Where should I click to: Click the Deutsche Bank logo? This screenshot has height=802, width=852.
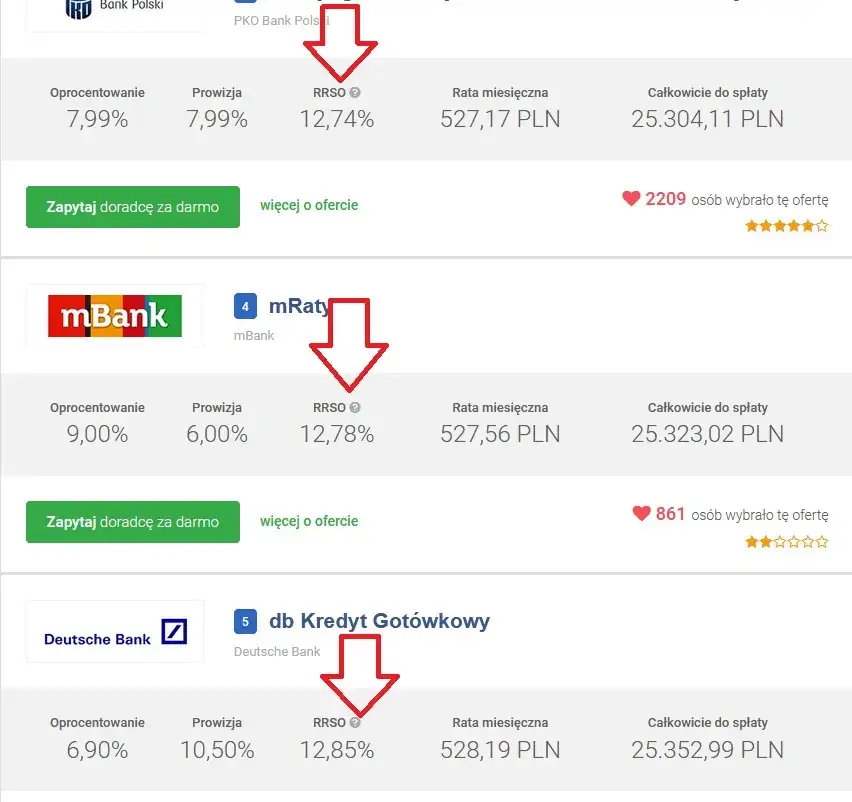pos(115,632)
